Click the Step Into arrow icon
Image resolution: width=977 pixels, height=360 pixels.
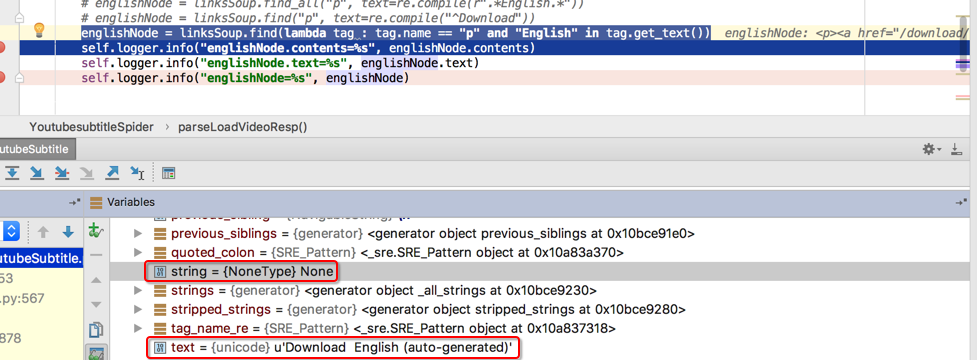point(37,173)
